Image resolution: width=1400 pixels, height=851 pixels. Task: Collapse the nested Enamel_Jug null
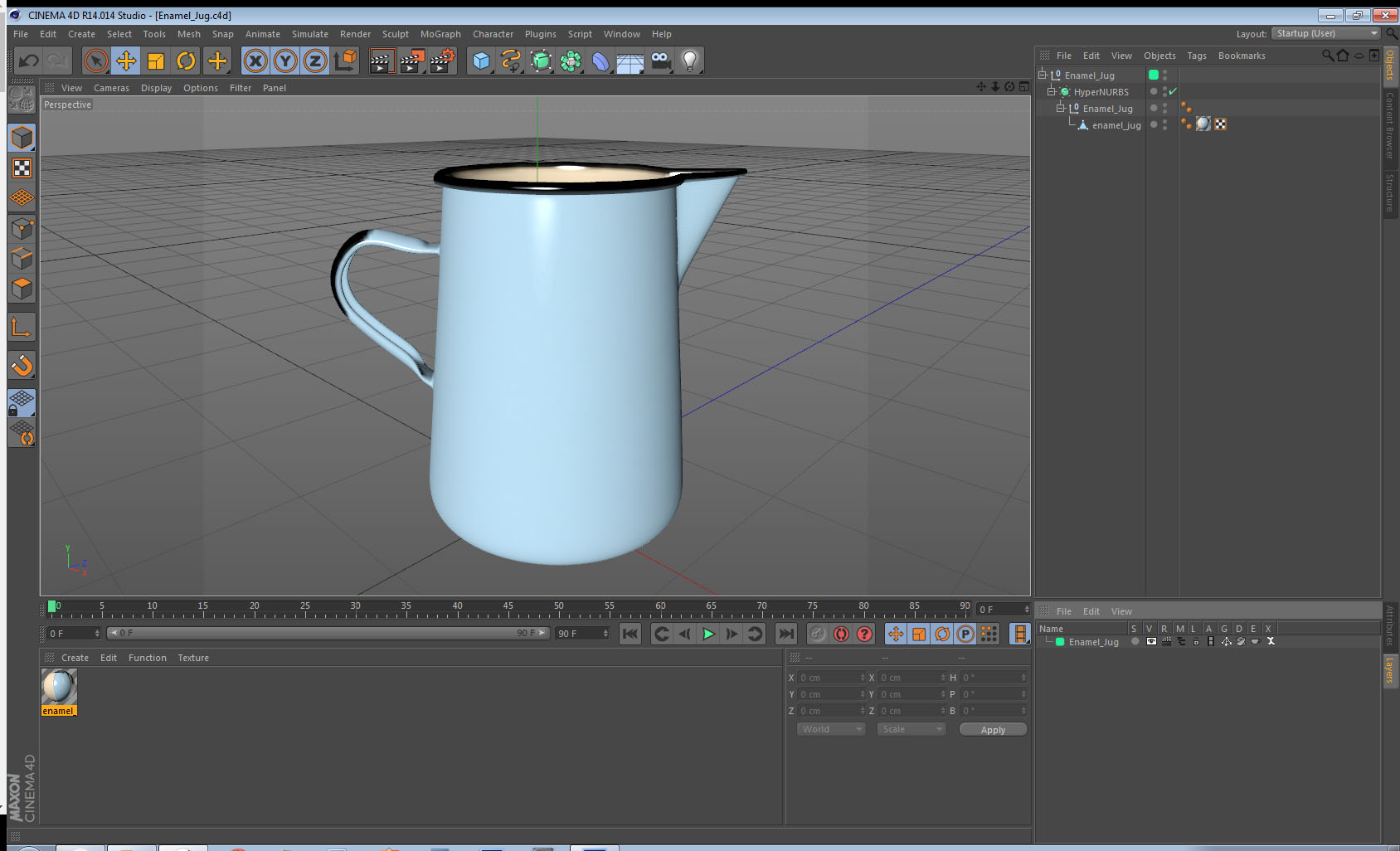pyautogui.click(x=1061, y=108)
